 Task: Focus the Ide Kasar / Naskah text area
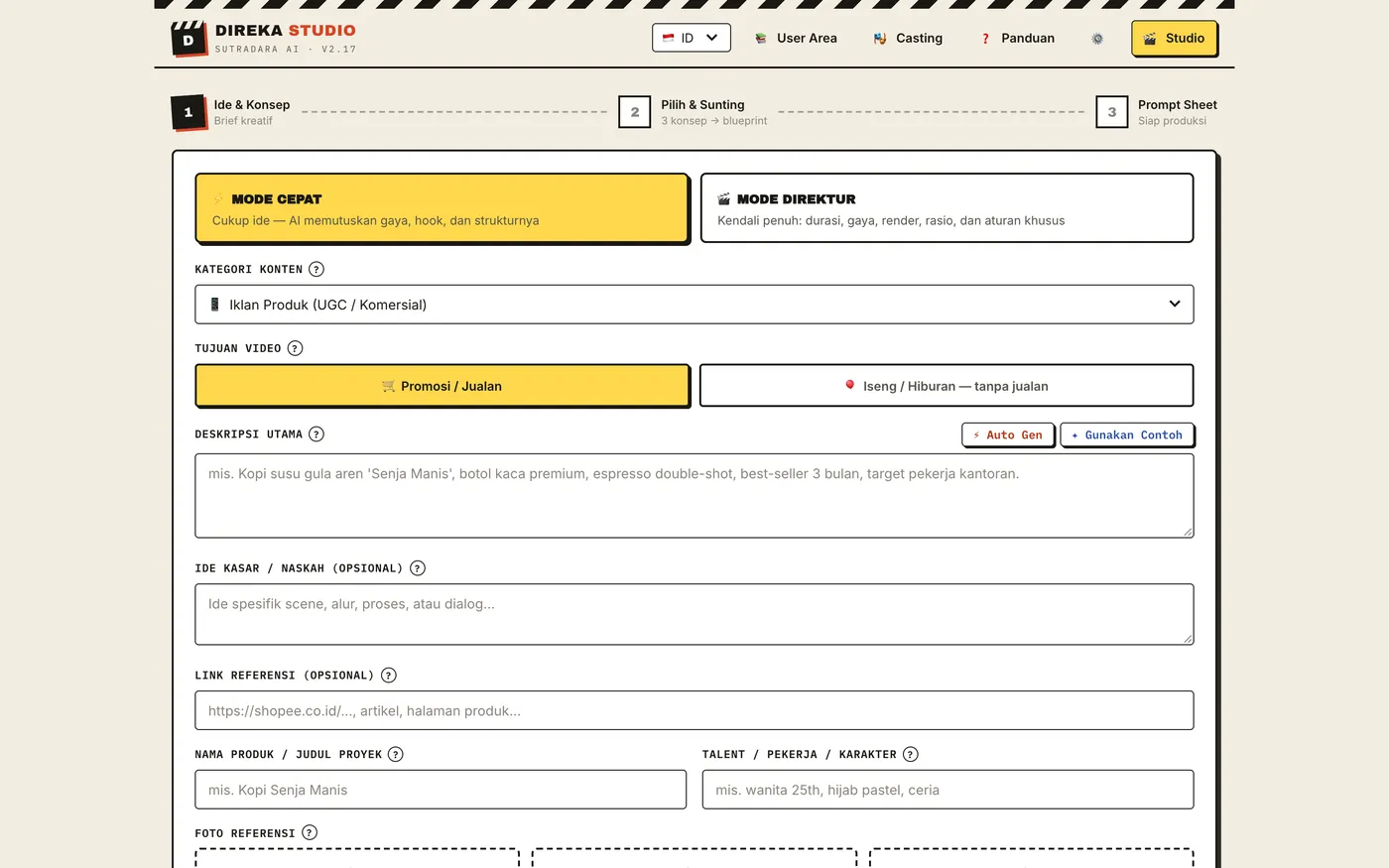pos(694,614)
